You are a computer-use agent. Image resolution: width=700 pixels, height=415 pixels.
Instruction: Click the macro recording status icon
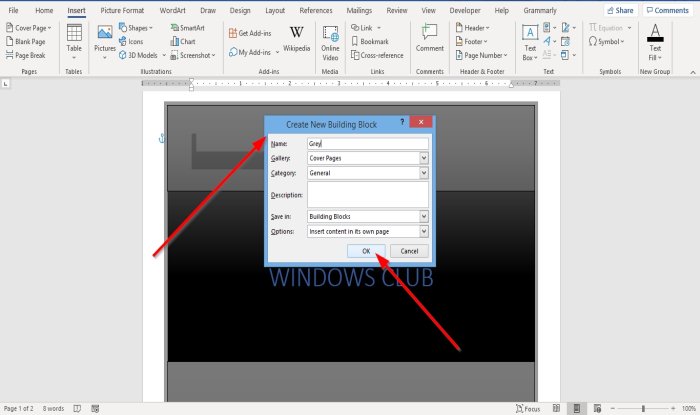coord(95,408)
